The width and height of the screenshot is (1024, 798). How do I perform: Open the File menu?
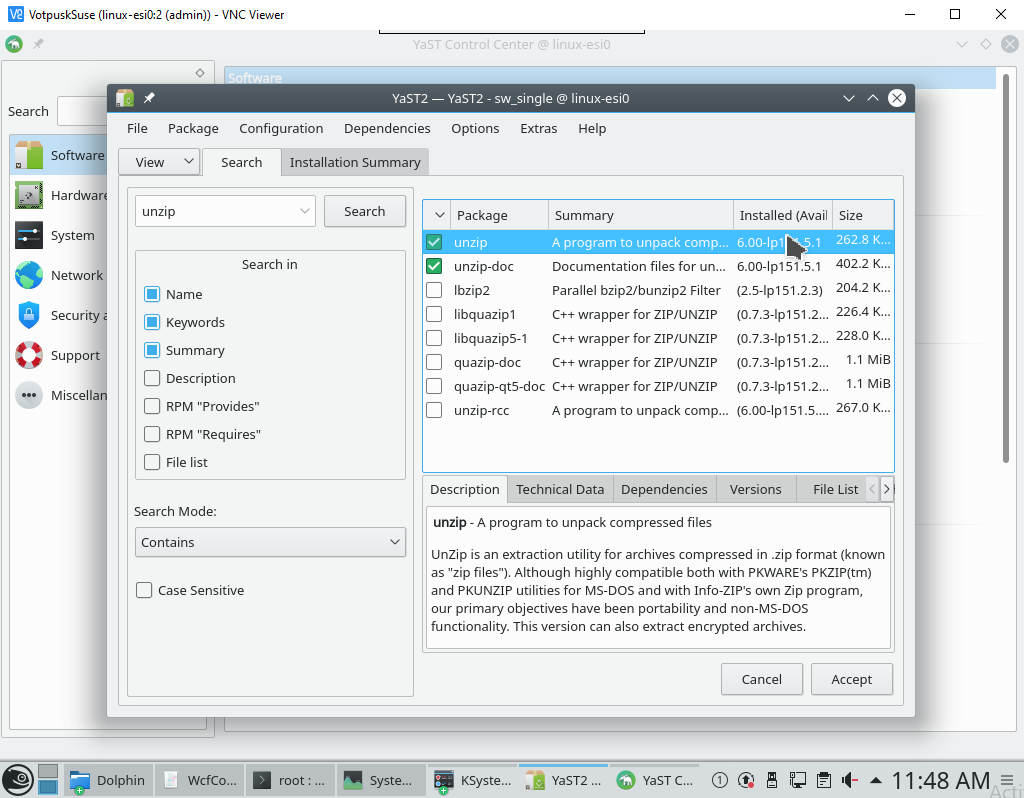[137, 128]
